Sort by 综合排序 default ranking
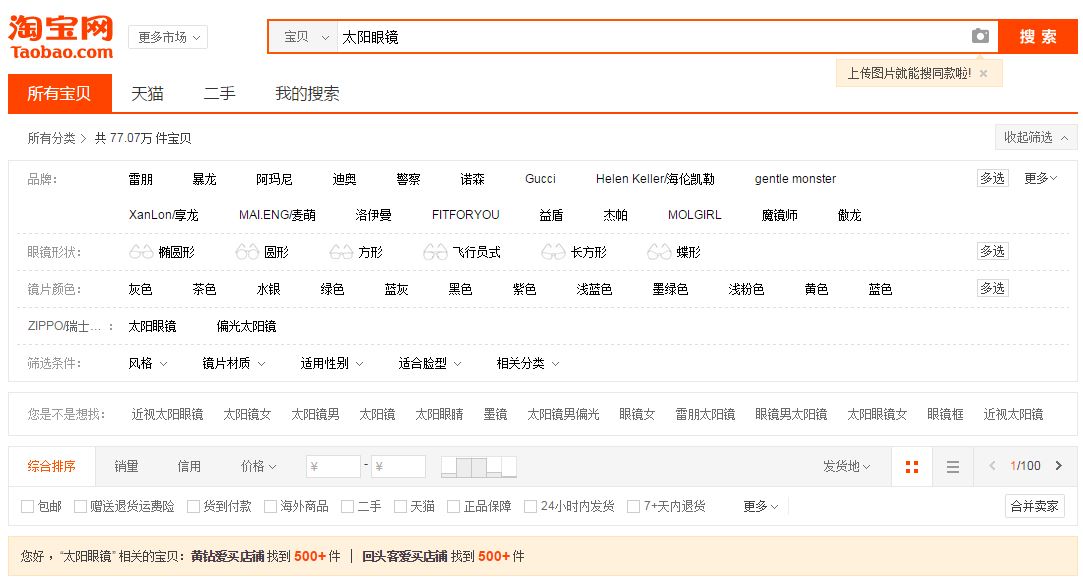 (51, 467)
